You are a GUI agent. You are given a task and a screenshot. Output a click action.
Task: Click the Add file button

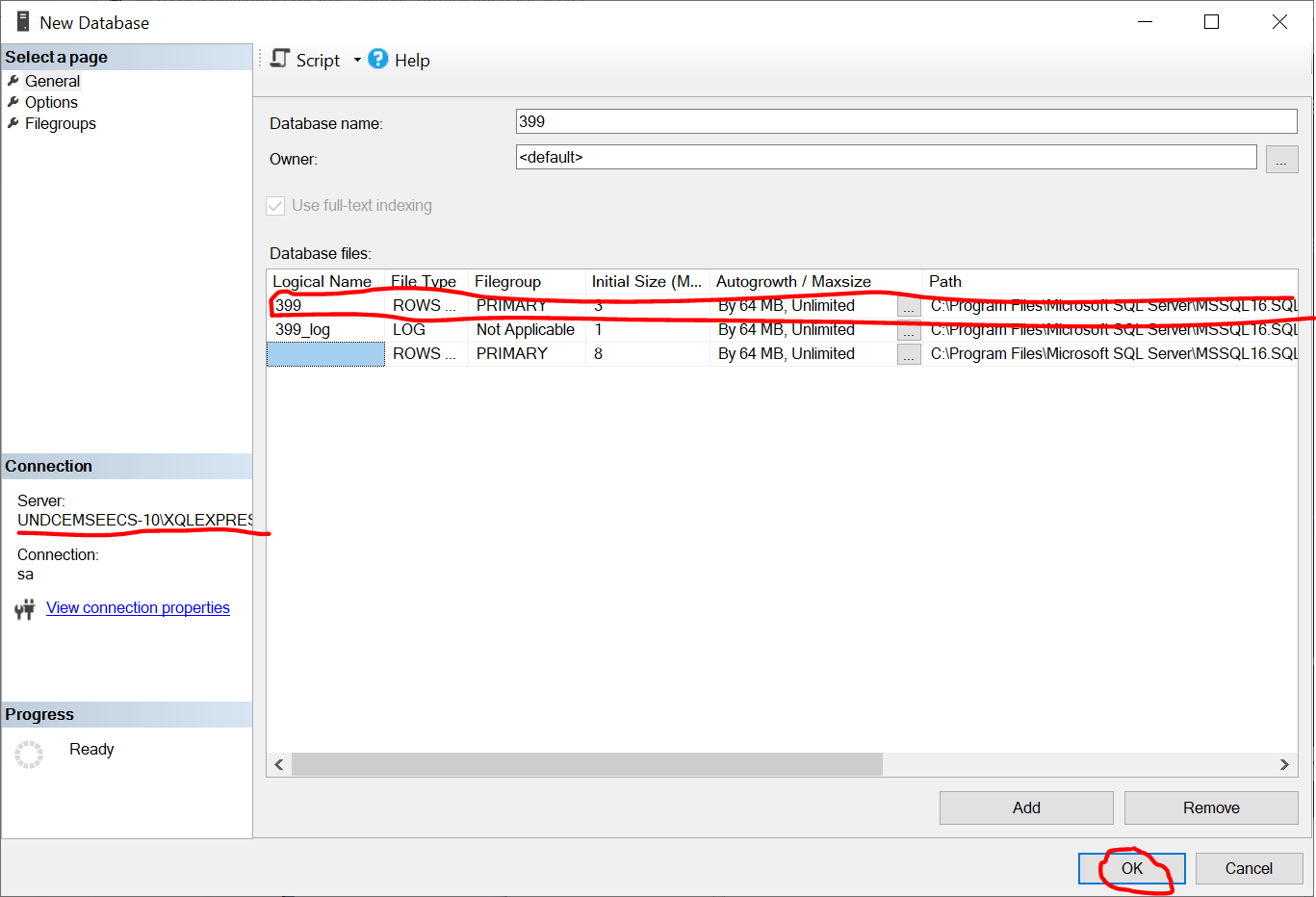[x=1026, y=807]
